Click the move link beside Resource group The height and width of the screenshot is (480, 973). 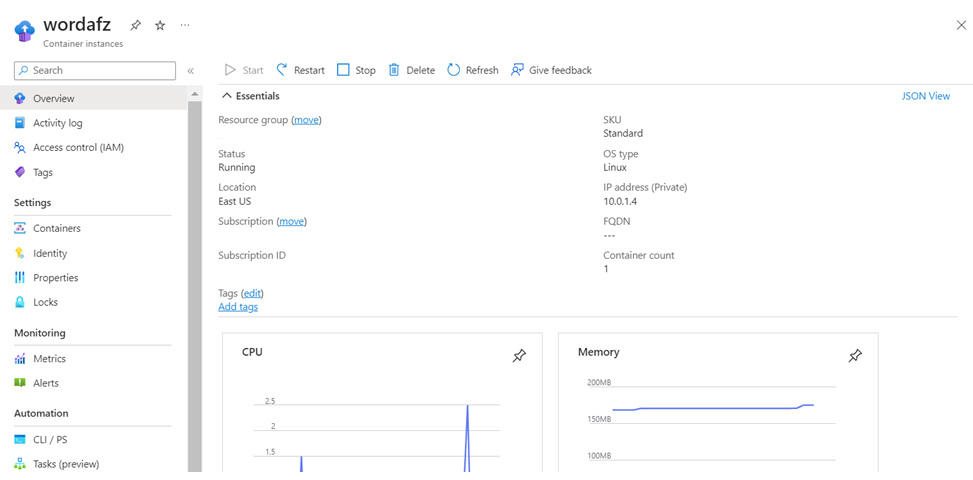[x=306, y=120]
